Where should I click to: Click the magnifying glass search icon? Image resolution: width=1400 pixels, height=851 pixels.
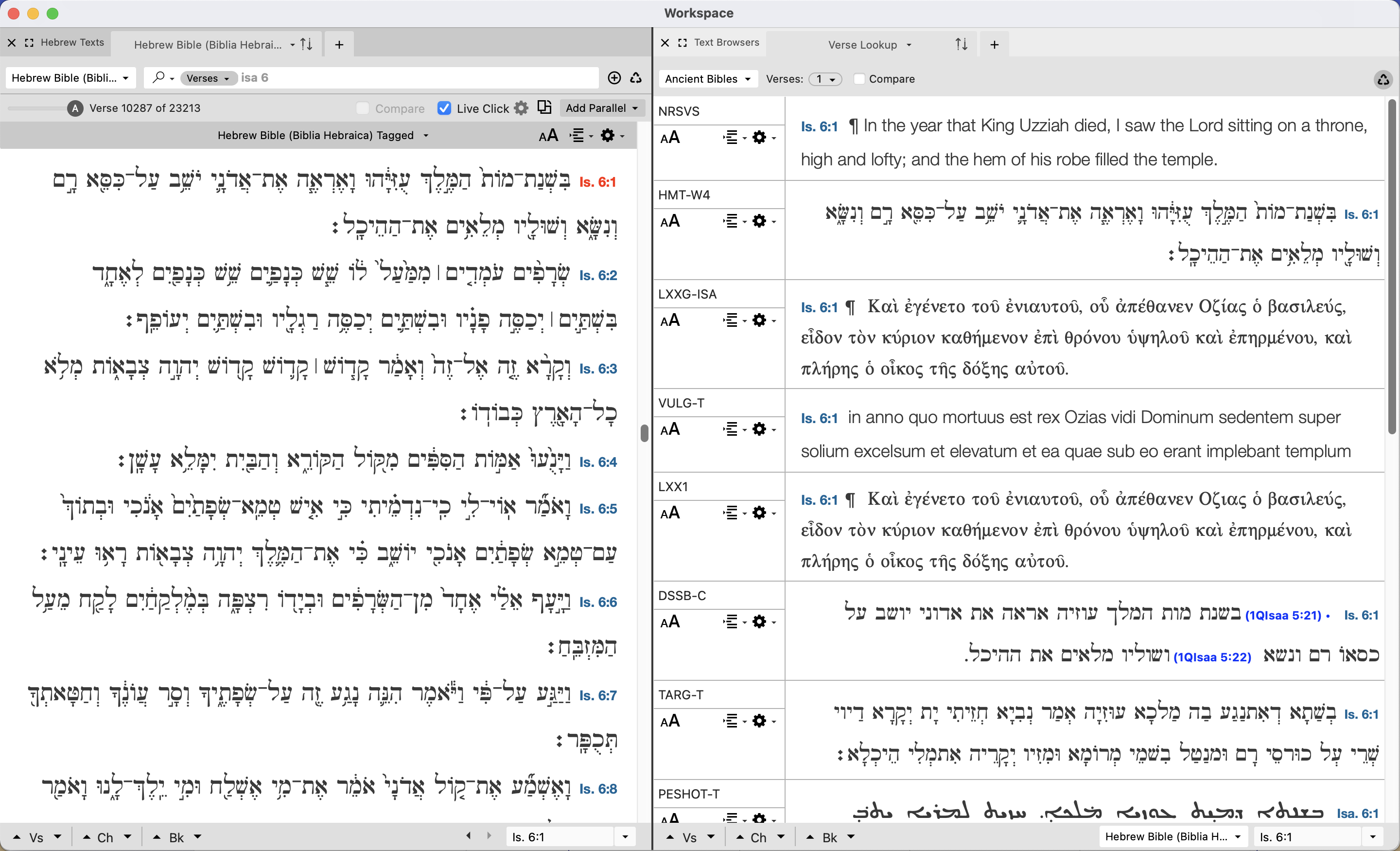[159, 77]
